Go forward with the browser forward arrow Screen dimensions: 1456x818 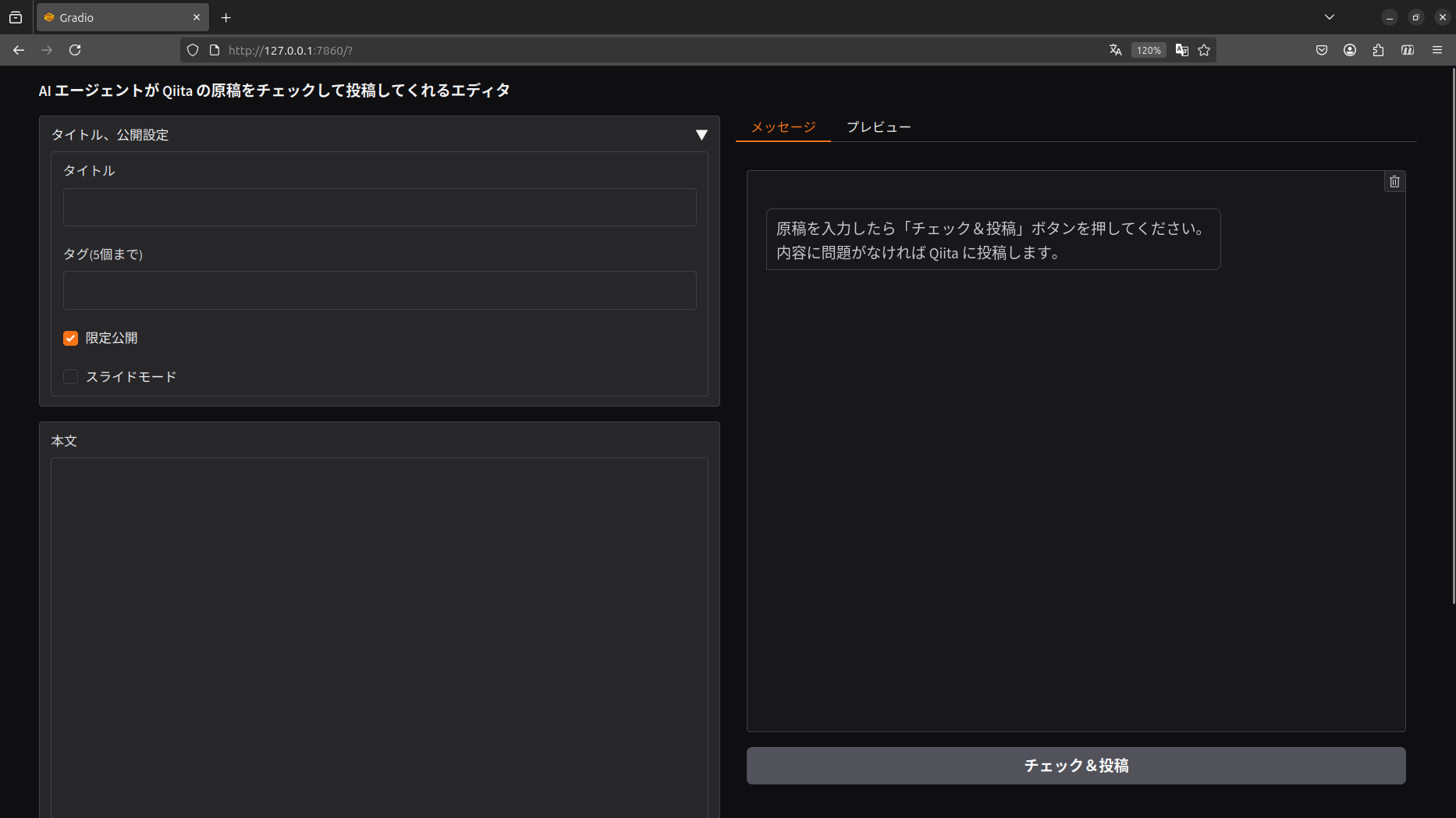tap(47, 50)
